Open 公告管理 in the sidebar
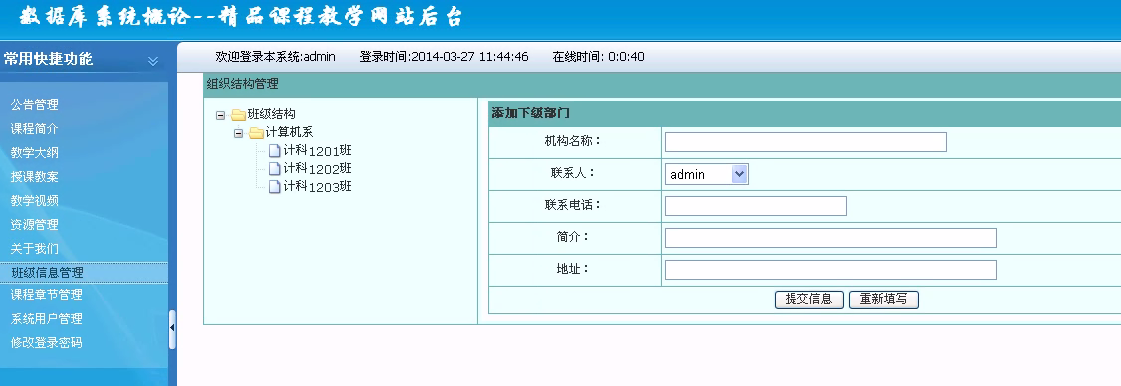Image resolution: width=1121 pixels, height=386 pixels. pos(34,104)
